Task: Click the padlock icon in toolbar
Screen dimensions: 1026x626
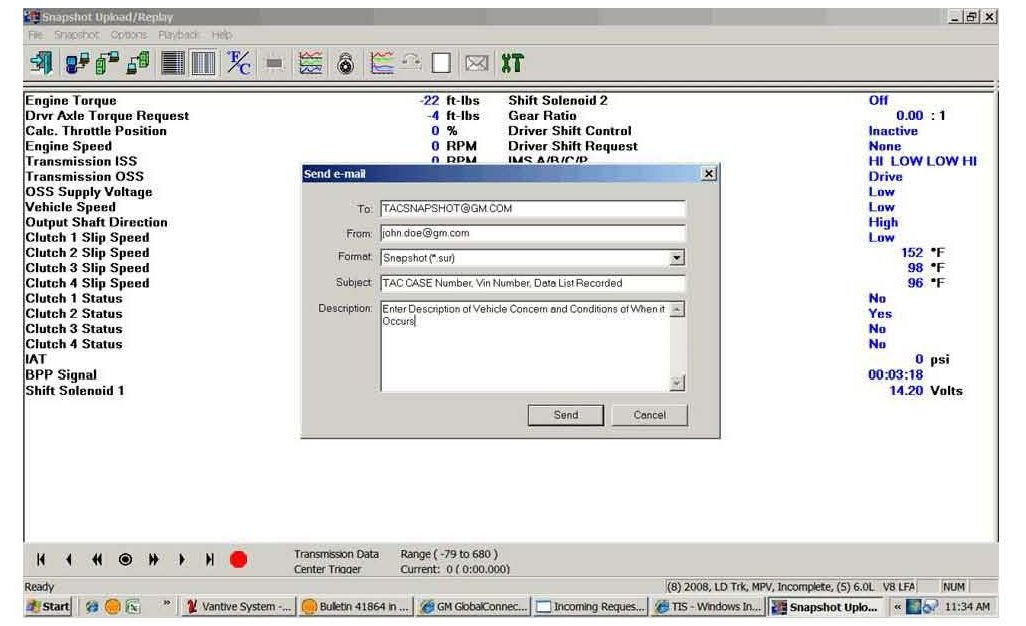Action: point(345,64)
